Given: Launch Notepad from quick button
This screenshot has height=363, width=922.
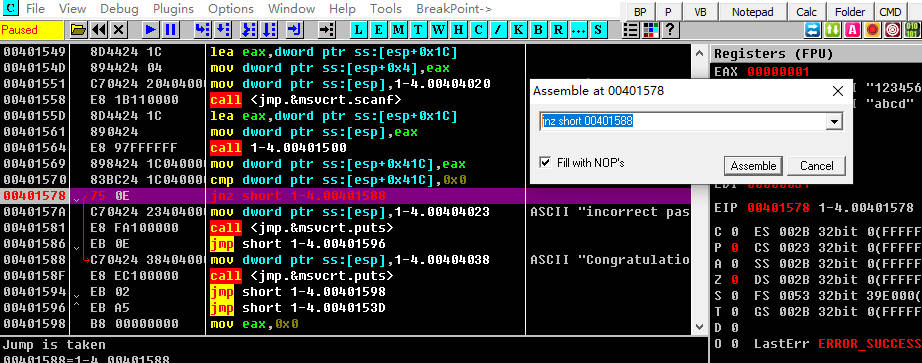Looking at the screenshot, I should (753, 12).
